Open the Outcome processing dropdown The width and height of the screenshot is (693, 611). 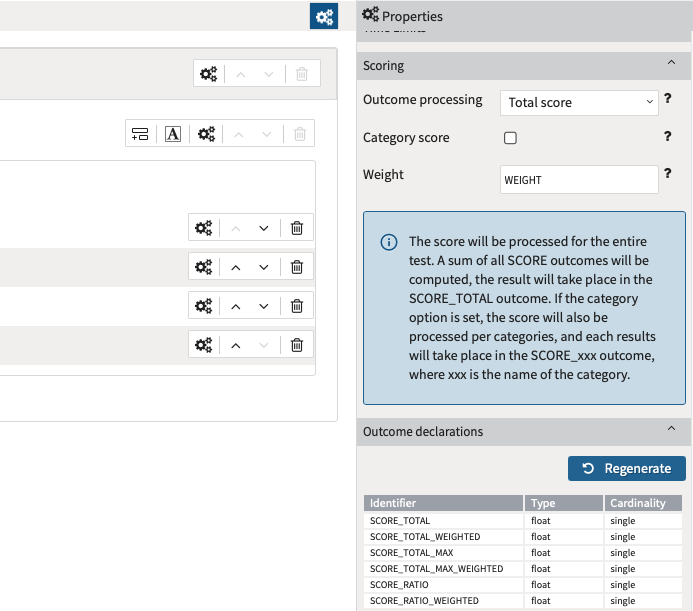pos(579,102)
